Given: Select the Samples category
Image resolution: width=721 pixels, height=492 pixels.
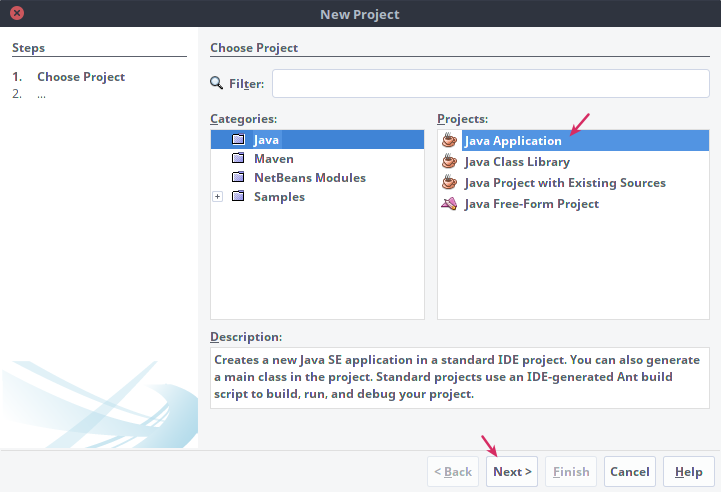Looking at the screenshot, I should 279,197.
